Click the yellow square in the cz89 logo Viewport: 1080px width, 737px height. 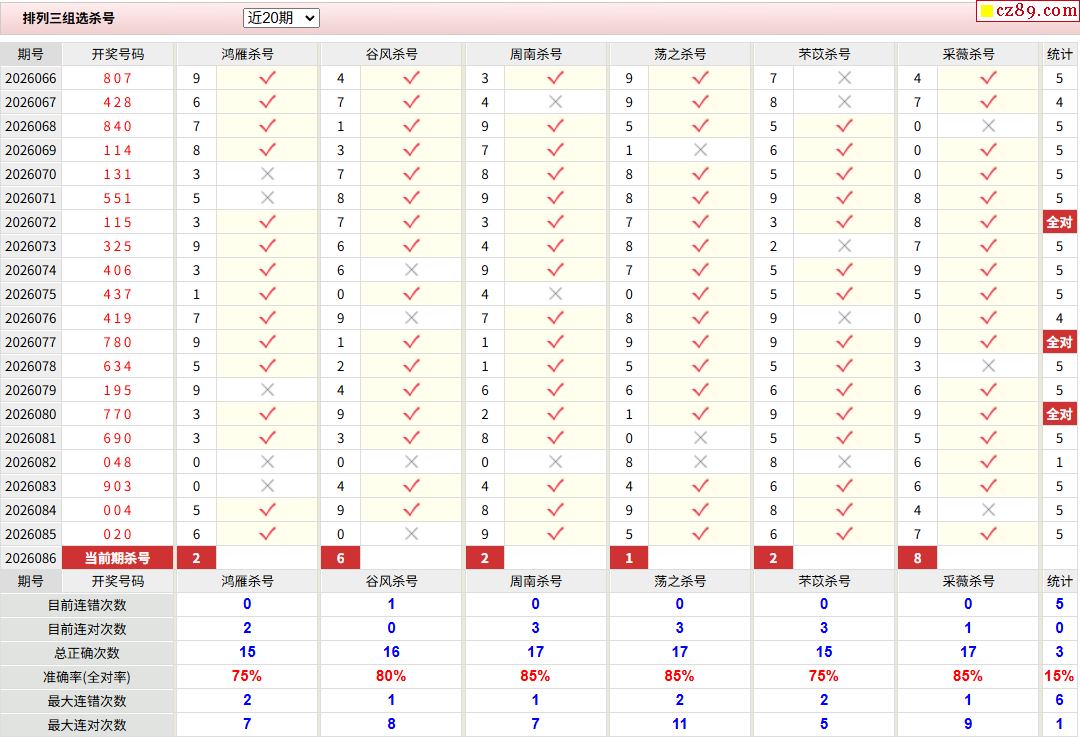986,12
